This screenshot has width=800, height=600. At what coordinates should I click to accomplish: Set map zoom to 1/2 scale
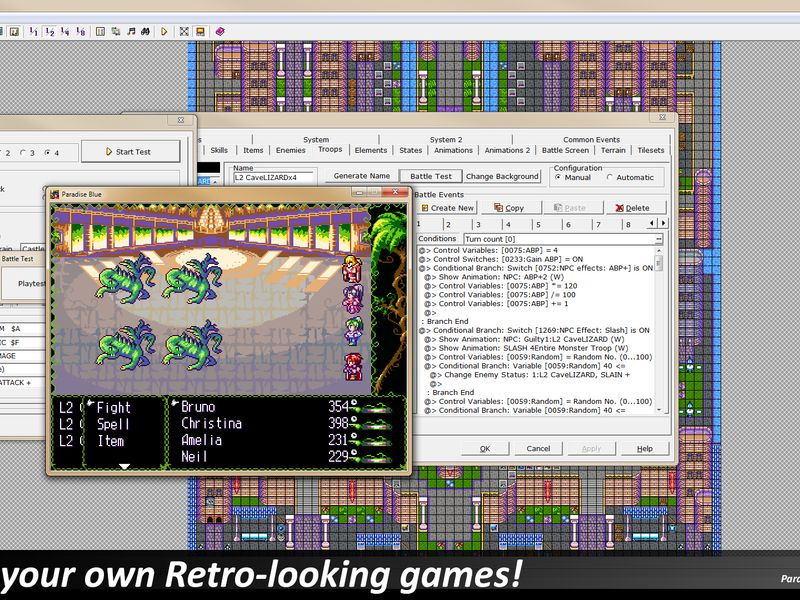(49, 32)
